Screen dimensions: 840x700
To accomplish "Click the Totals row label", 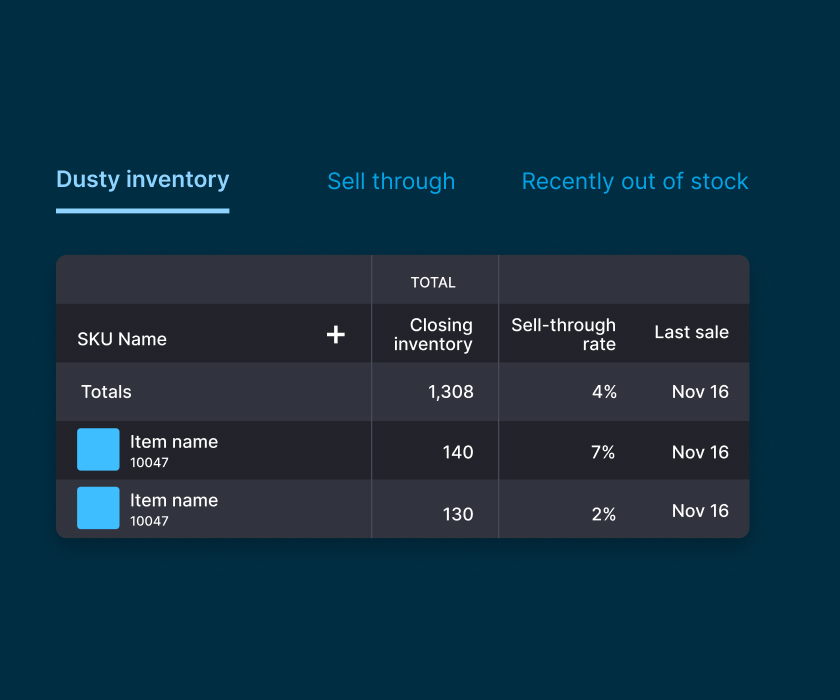I will [106, 392].
